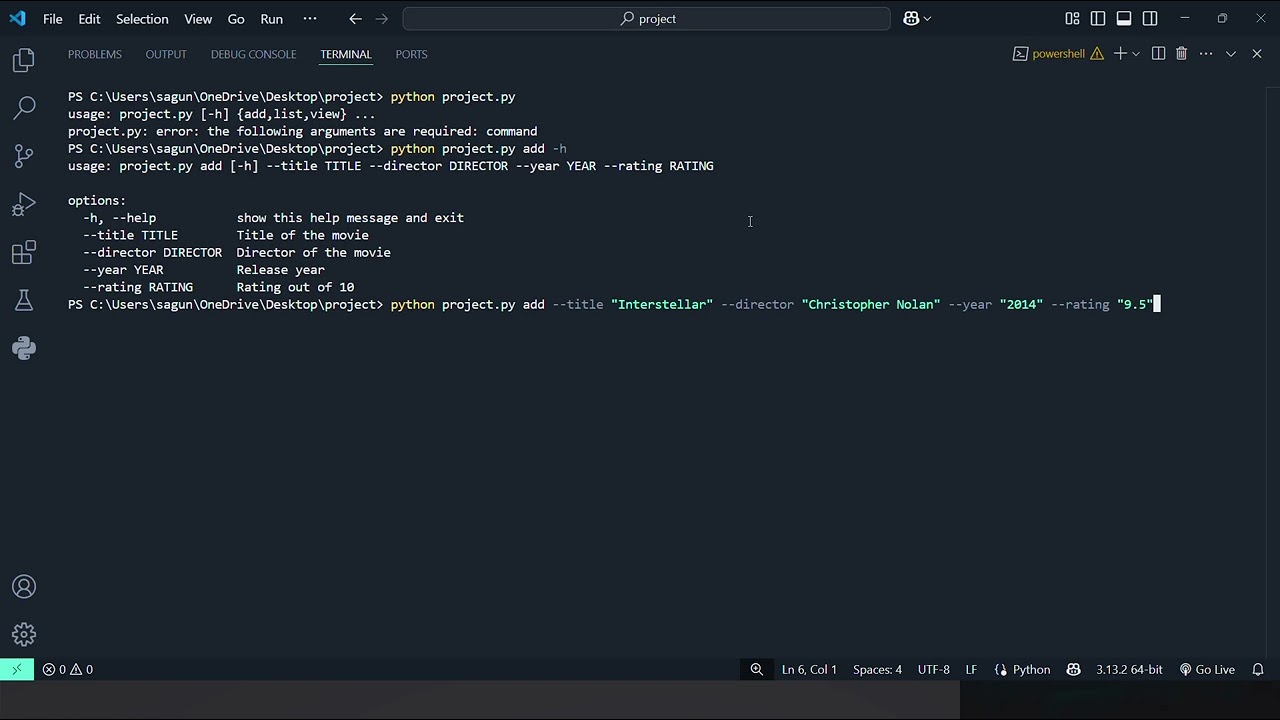The width and height of the screenshot is (1280, 720).
Task: Open the Manage gear menu
Action: click(24, 635)
